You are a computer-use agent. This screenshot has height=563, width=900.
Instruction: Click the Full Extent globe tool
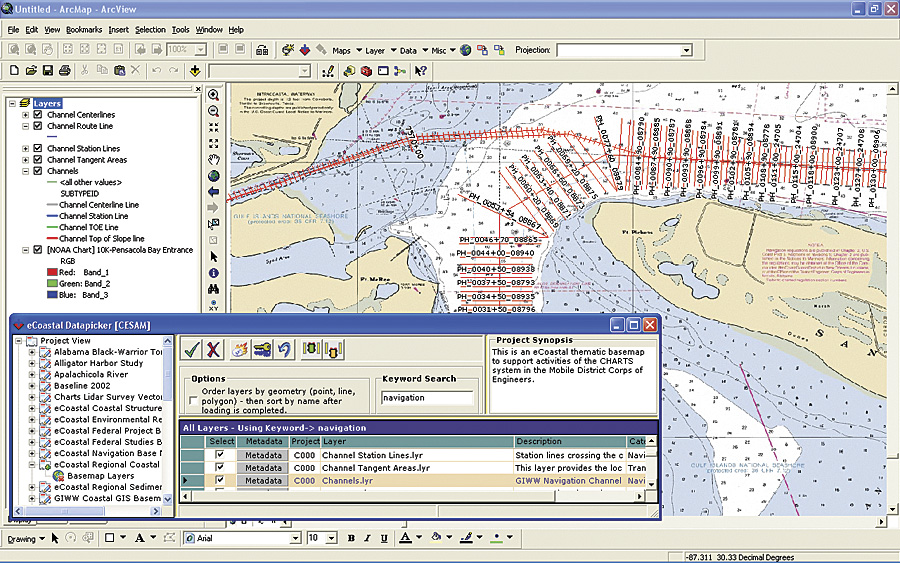click(x=214, y=176)
